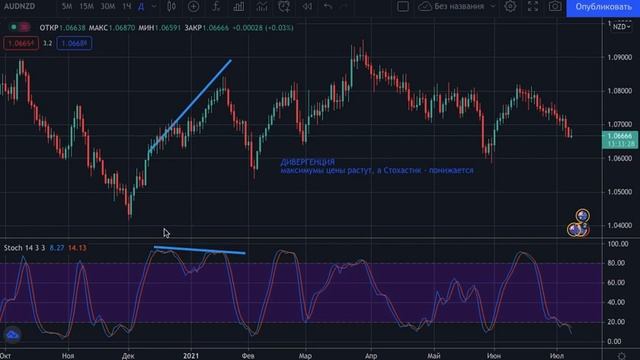The width and height of the screenshot is (640, 360).
Task: Open time axis settings gear at bottom right
Action: point(621,356)
